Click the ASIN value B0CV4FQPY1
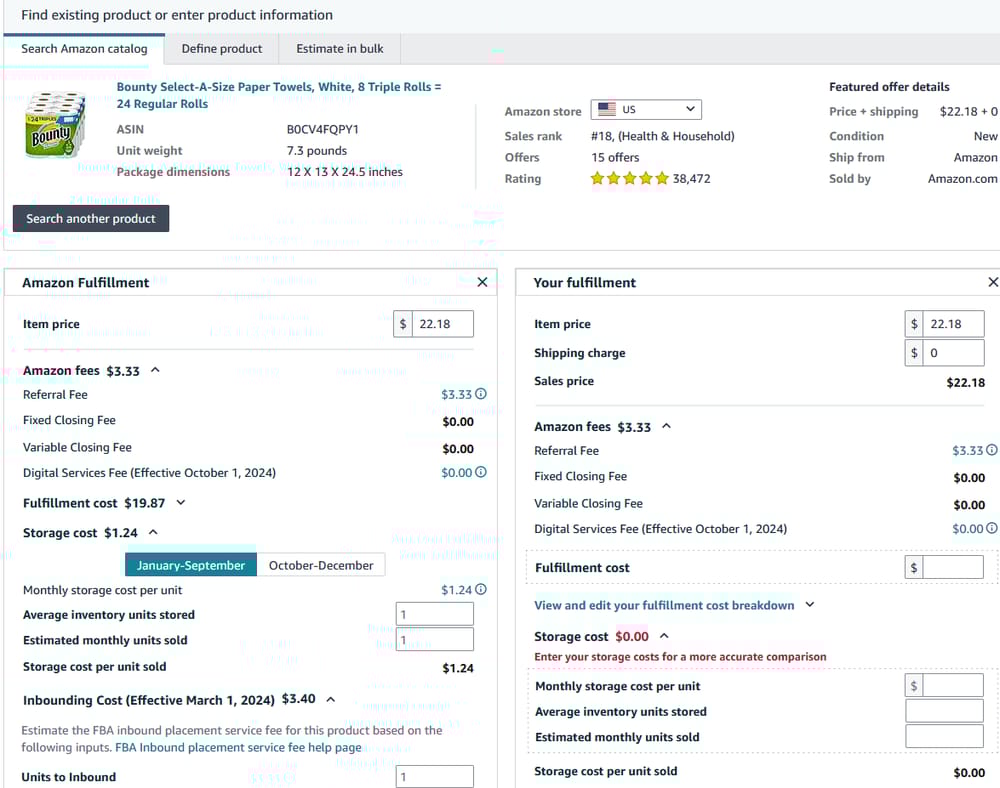This screenshot has width=1000, height=788. coord(323,129)
